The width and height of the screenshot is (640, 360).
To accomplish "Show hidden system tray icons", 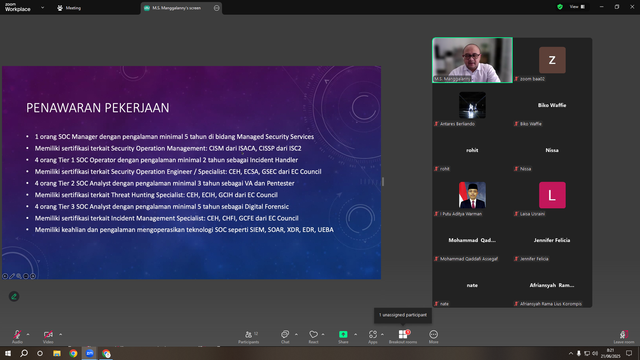I will 571,353.
